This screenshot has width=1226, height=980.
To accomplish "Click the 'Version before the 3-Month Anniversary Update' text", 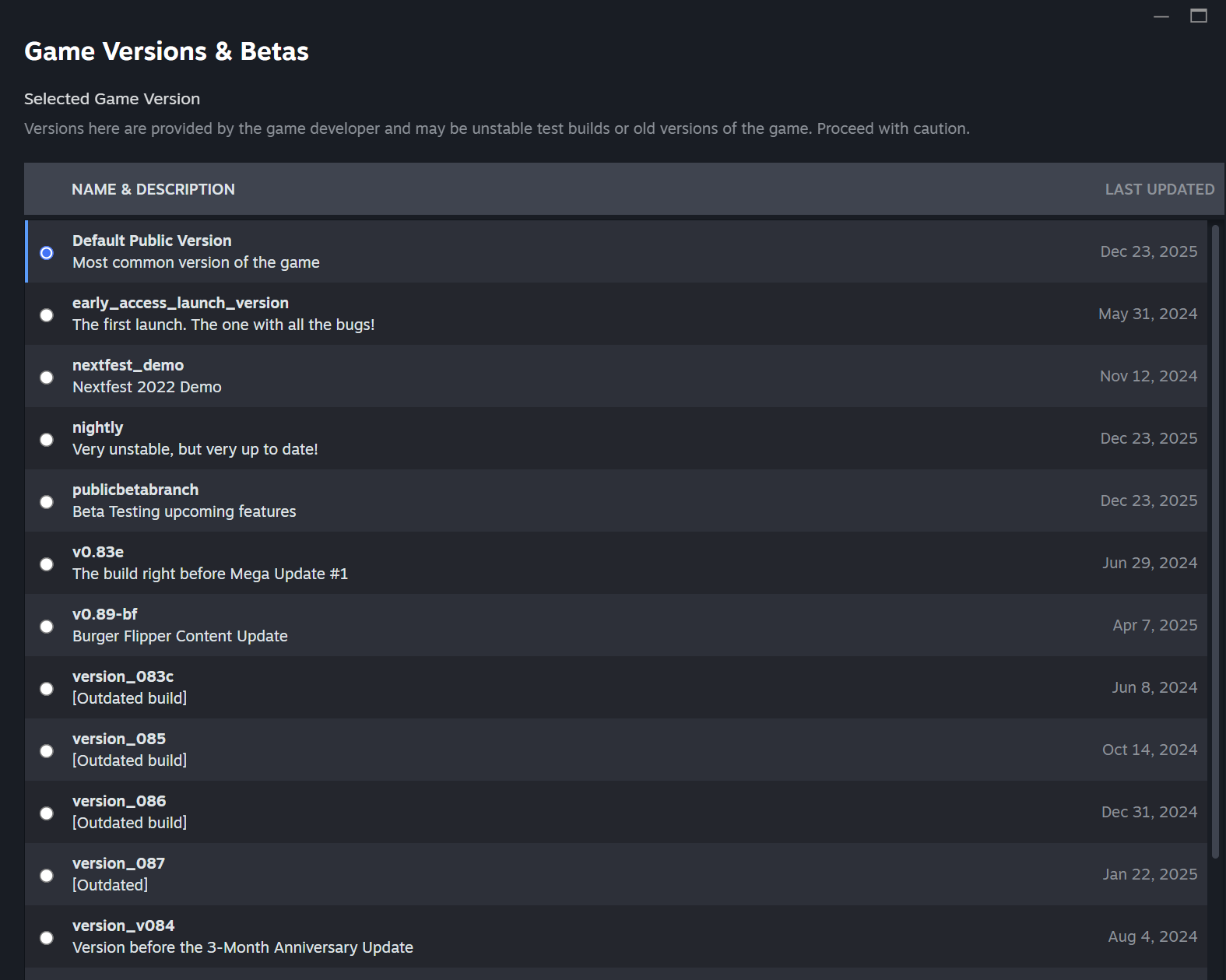I will 243,947.
